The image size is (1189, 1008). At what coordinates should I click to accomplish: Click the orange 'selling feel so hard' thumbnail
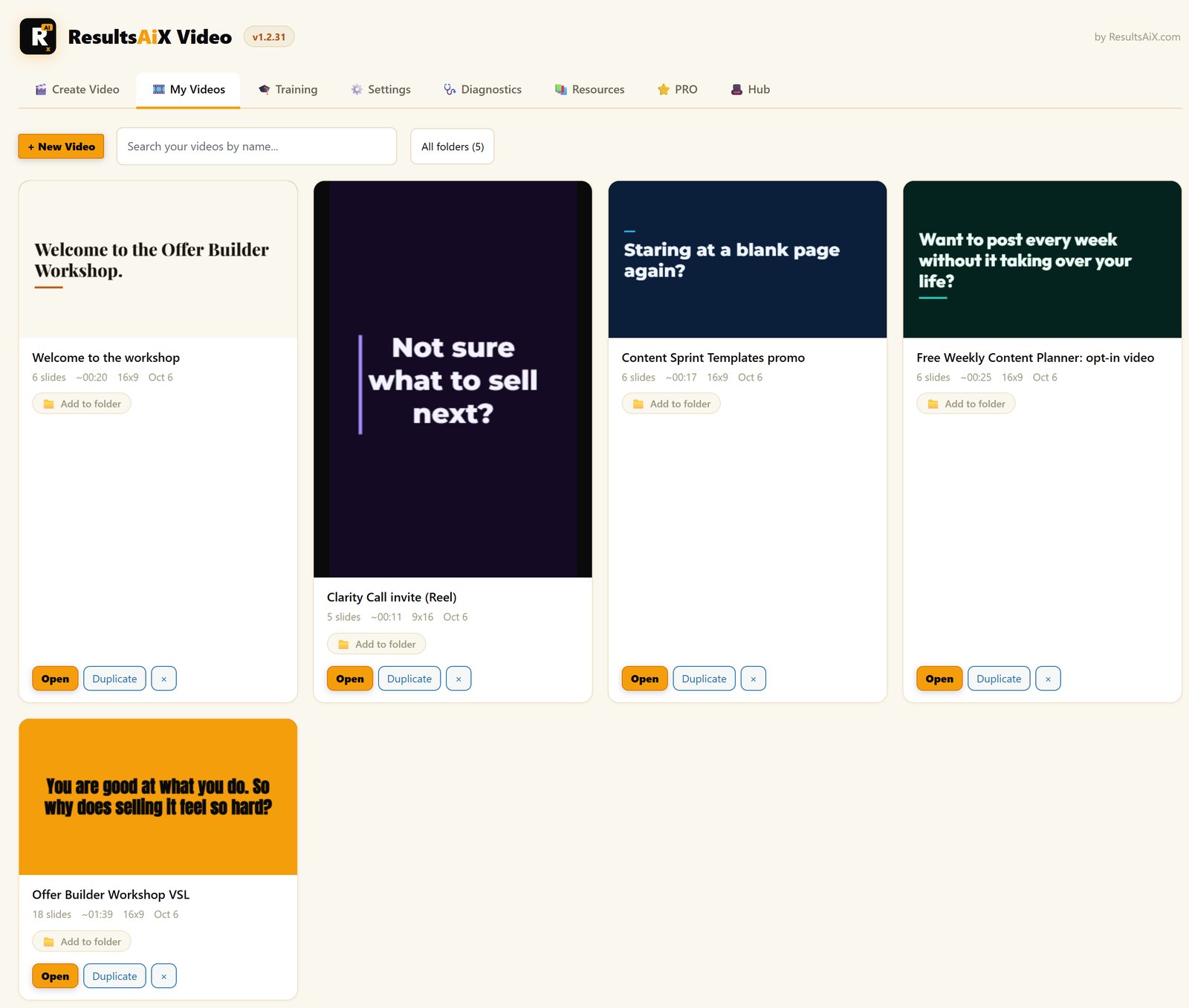pos(158,797)
